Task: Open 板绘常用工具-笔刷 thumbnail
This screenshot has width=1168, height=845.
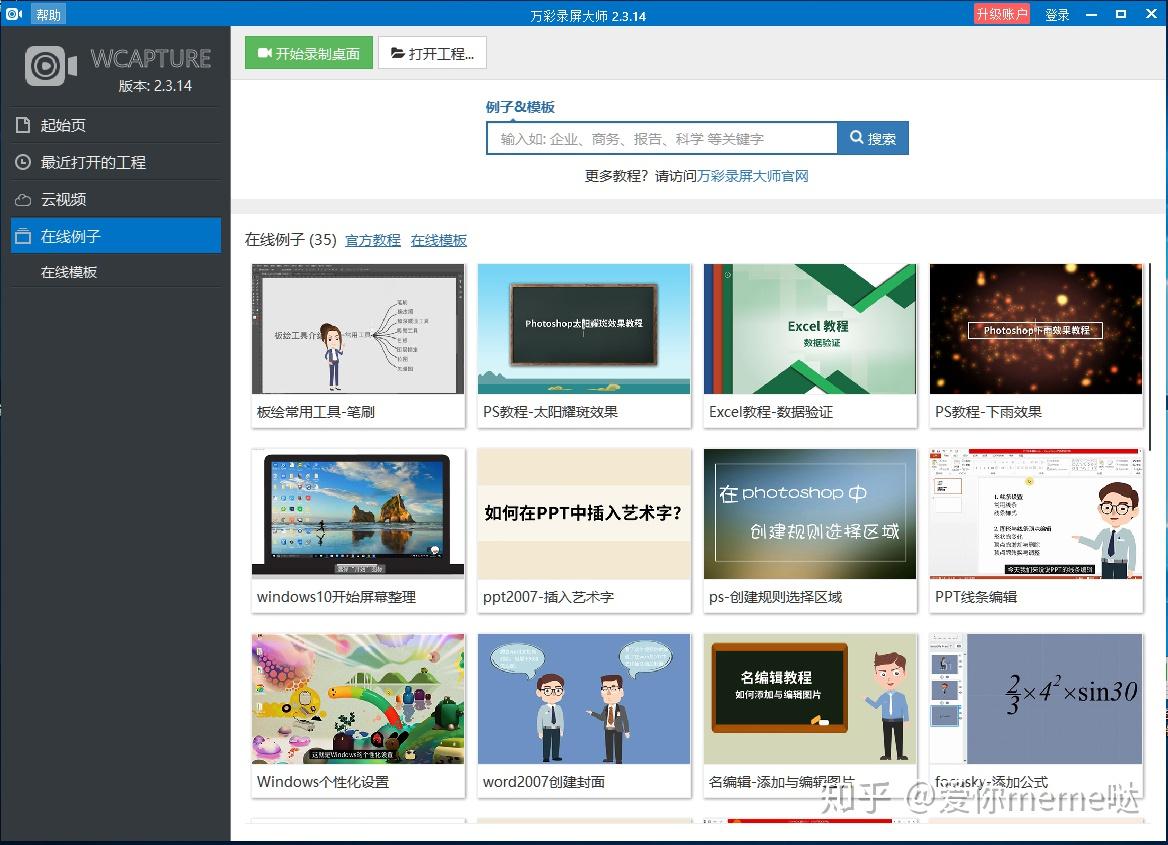Action: pyautogui.click(x=358, y=329)
